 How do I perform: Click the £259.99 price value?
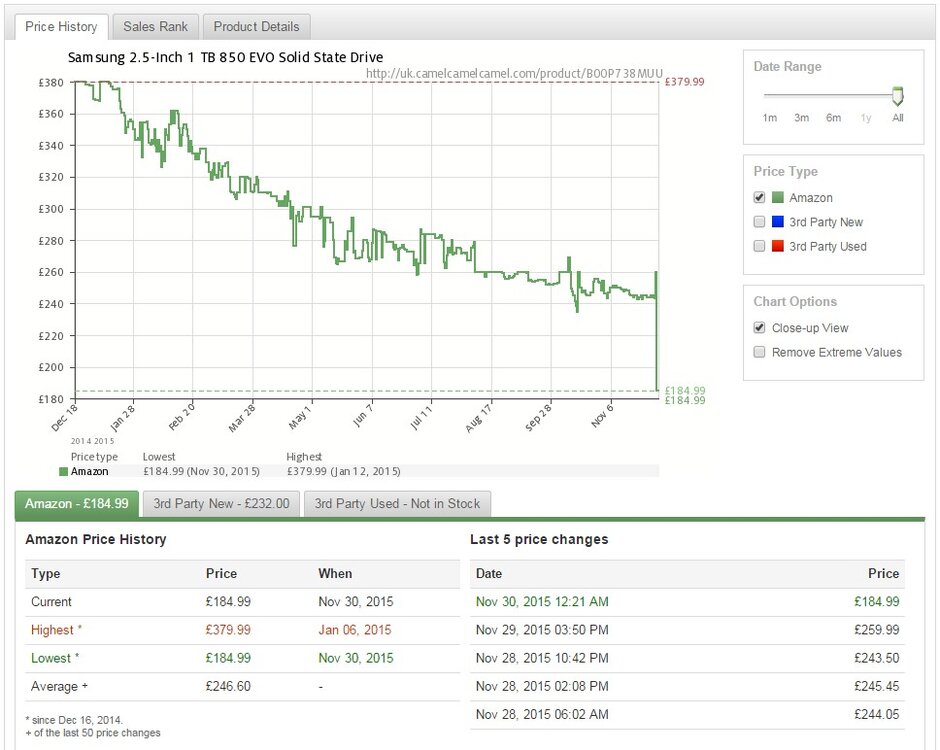876,630
